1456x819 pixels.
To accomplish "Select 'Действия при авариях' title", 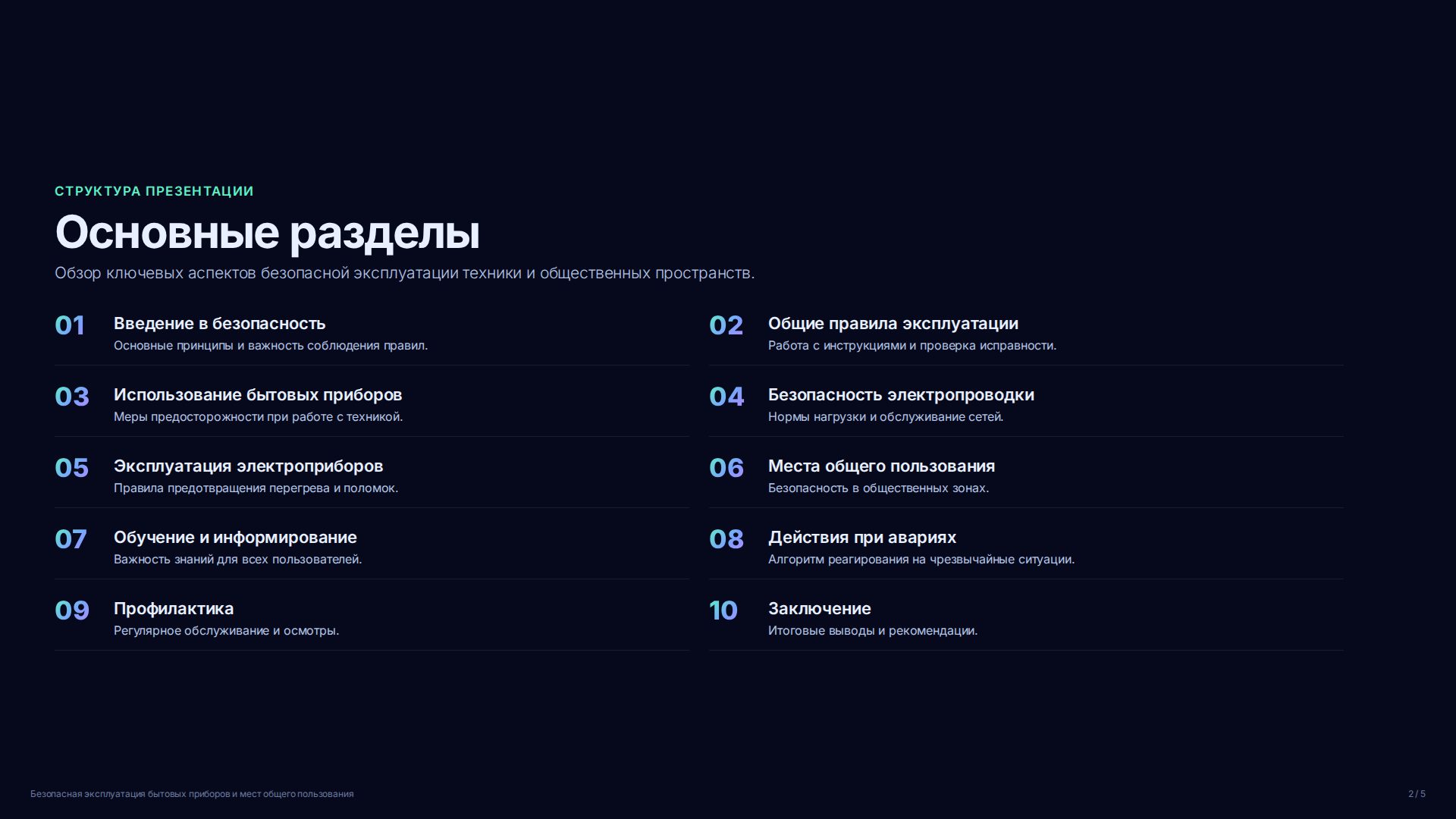I will [x=862, y=538].
